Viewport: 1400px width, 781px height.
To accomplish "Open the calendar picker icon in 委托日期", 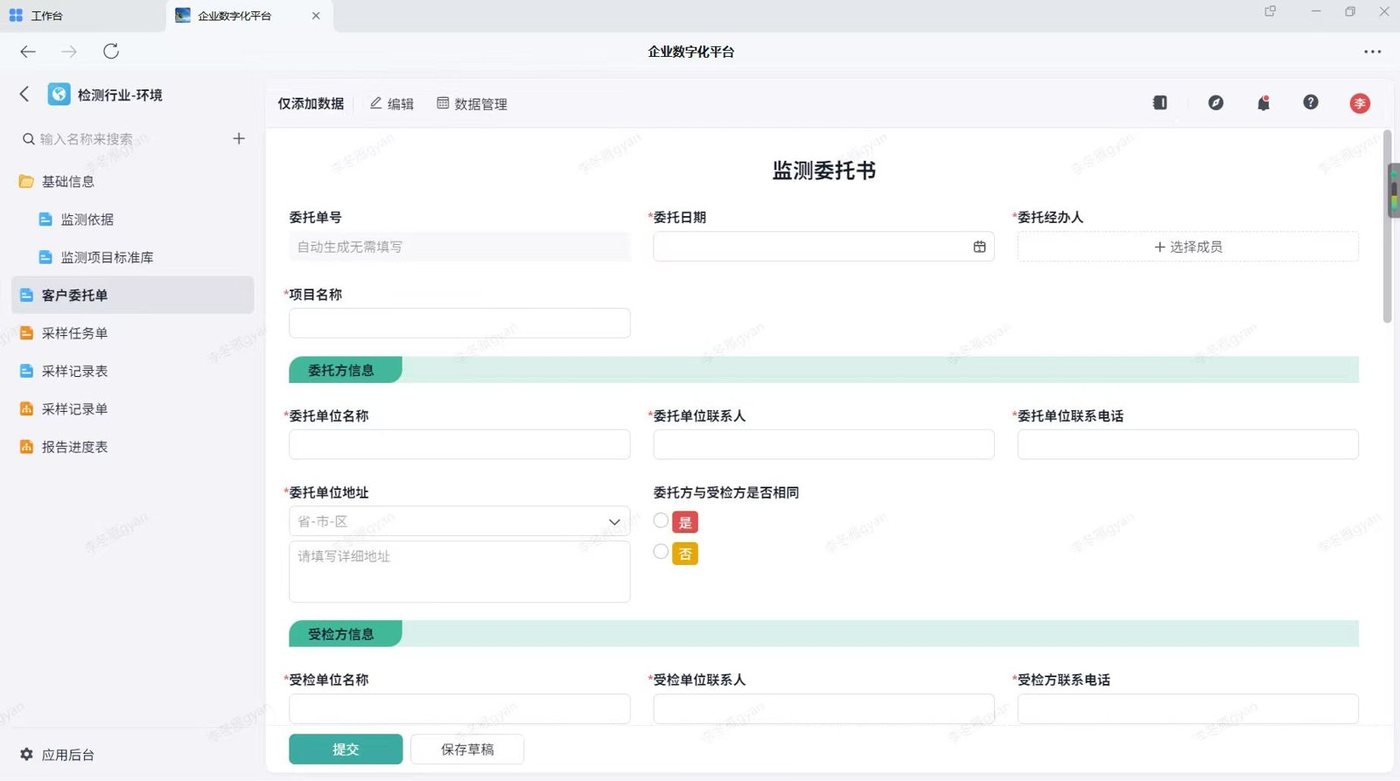I will coord(980,247).
